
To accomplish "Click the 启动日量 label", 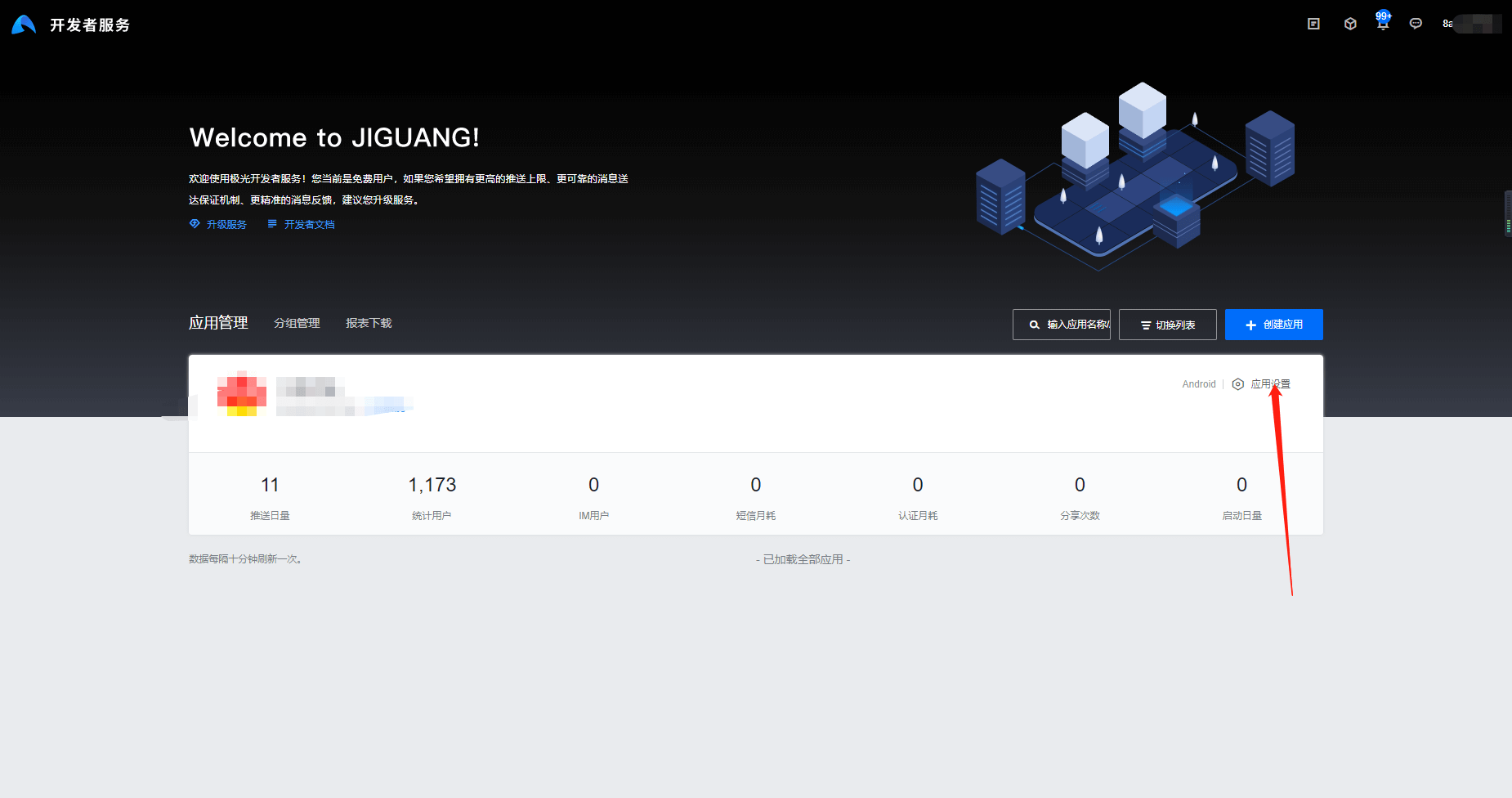I will click(x=1242, y=515).
